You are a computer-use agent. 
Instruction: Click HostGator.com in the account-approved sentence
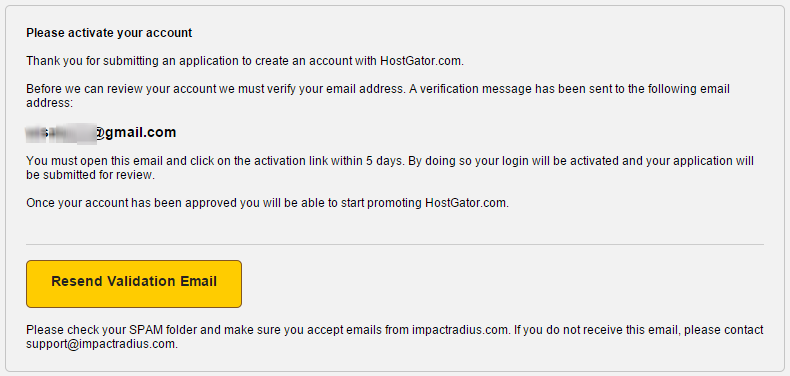[466, 203]
